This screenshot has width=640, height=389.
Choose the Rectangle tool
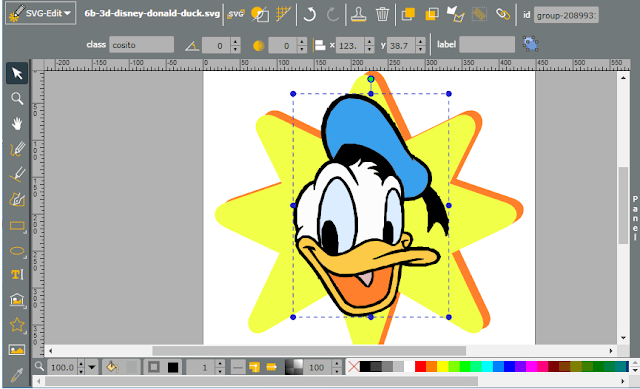tap(17, 225)
